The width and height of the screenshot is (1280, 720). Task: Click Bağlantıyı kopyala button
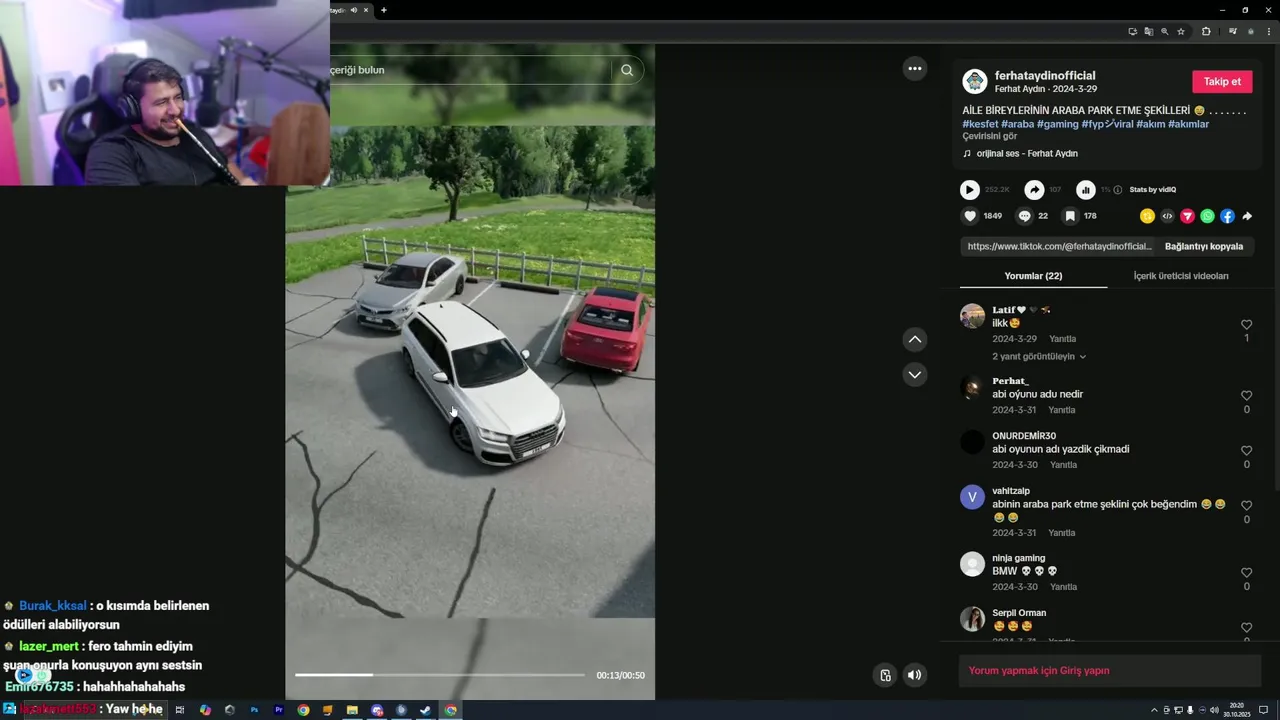tap(1204, 246)
